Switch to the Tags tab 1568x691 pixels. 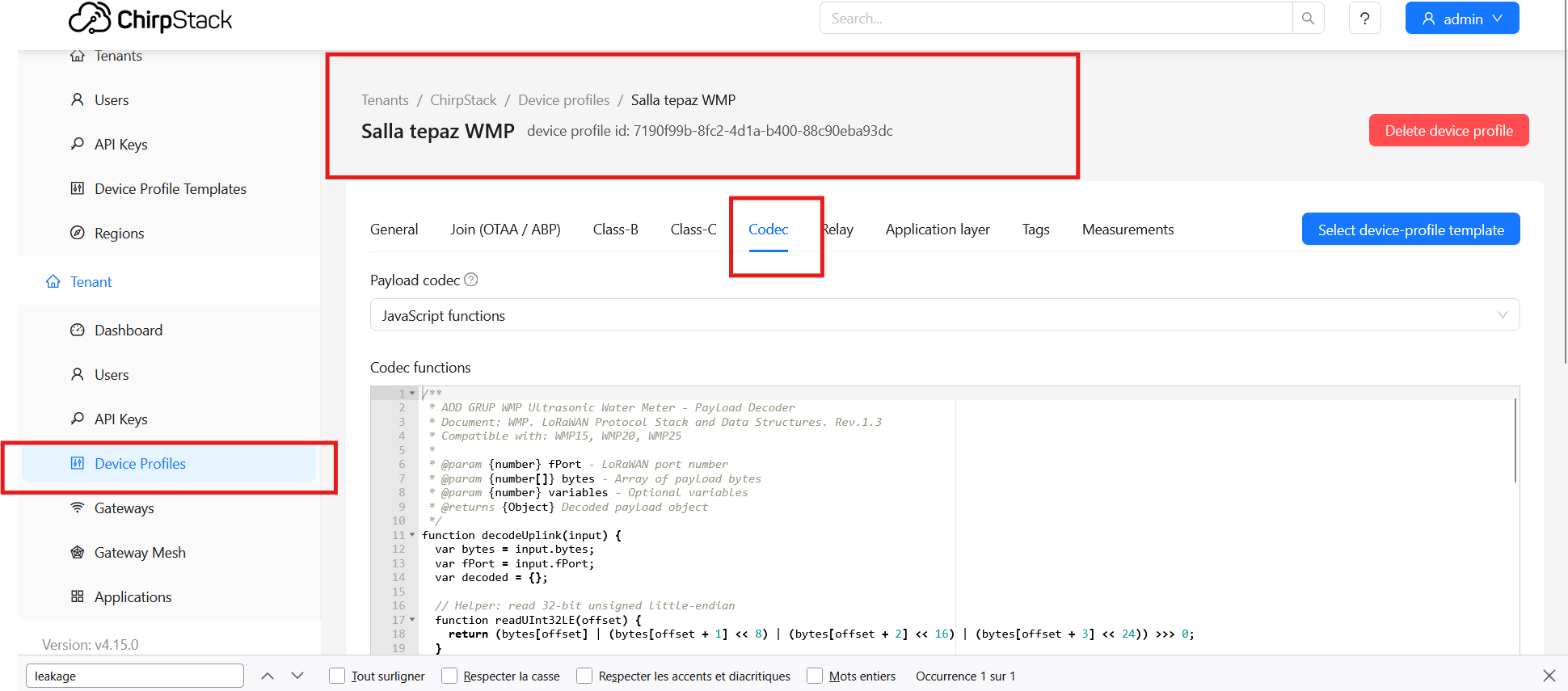pyautogui.click(x=1036, y=230)
